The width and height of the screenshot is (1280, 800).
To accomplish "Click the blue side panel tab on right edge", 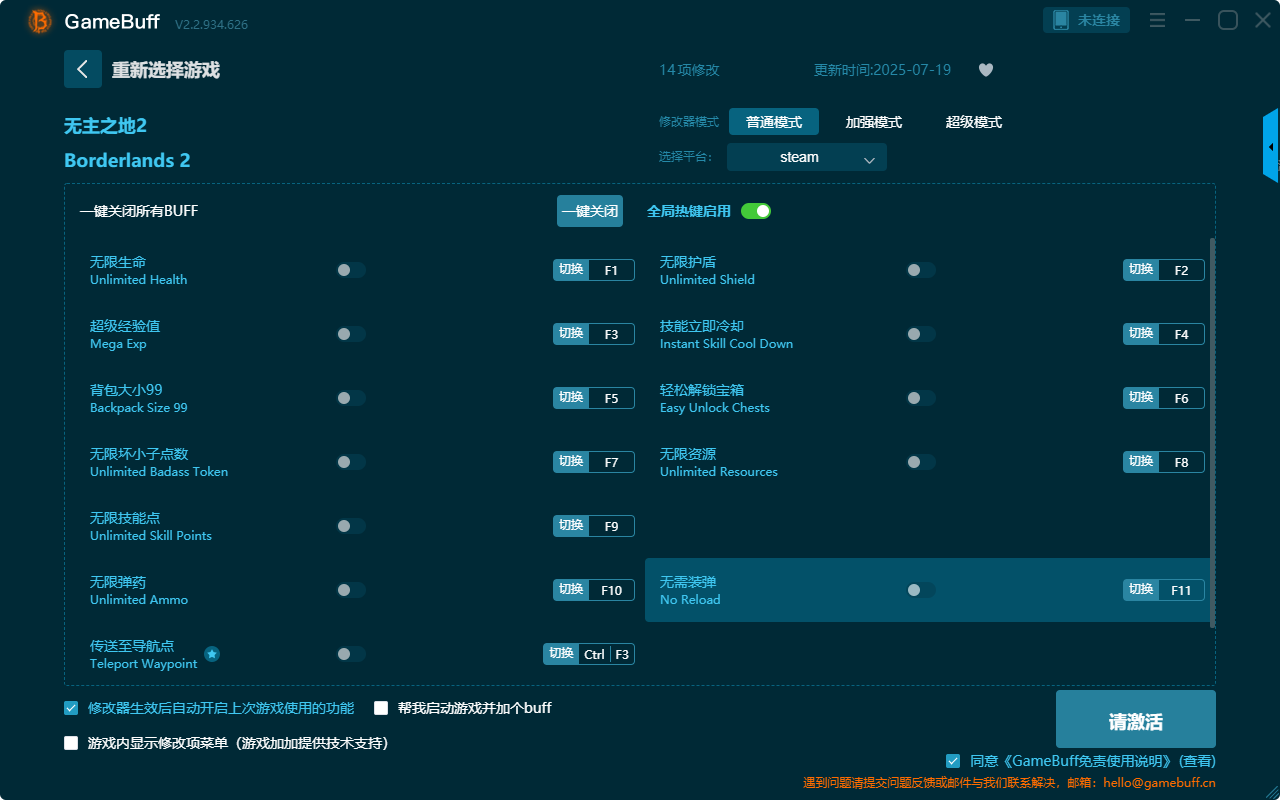I will 1271,145.
